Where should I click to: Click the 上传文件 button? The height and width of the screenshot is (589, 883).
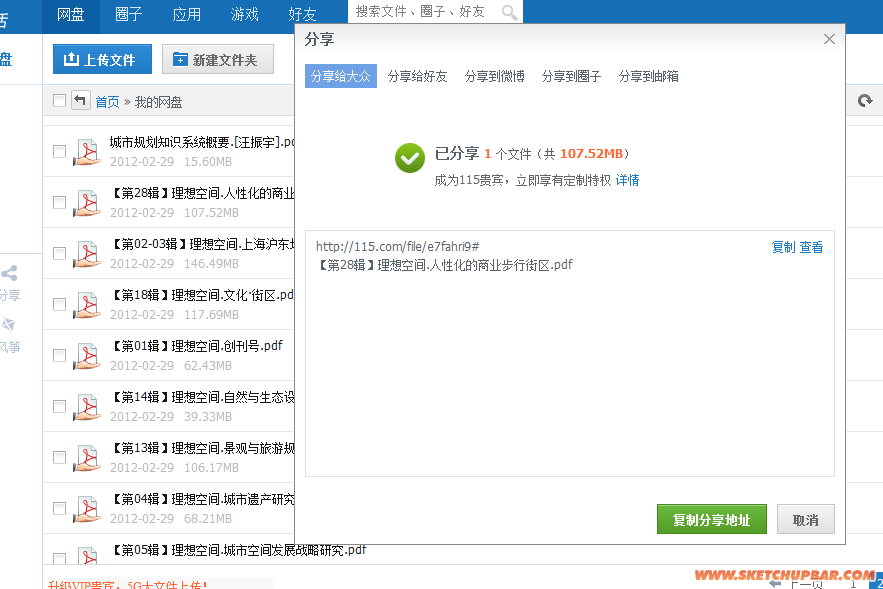pos(102,59)
